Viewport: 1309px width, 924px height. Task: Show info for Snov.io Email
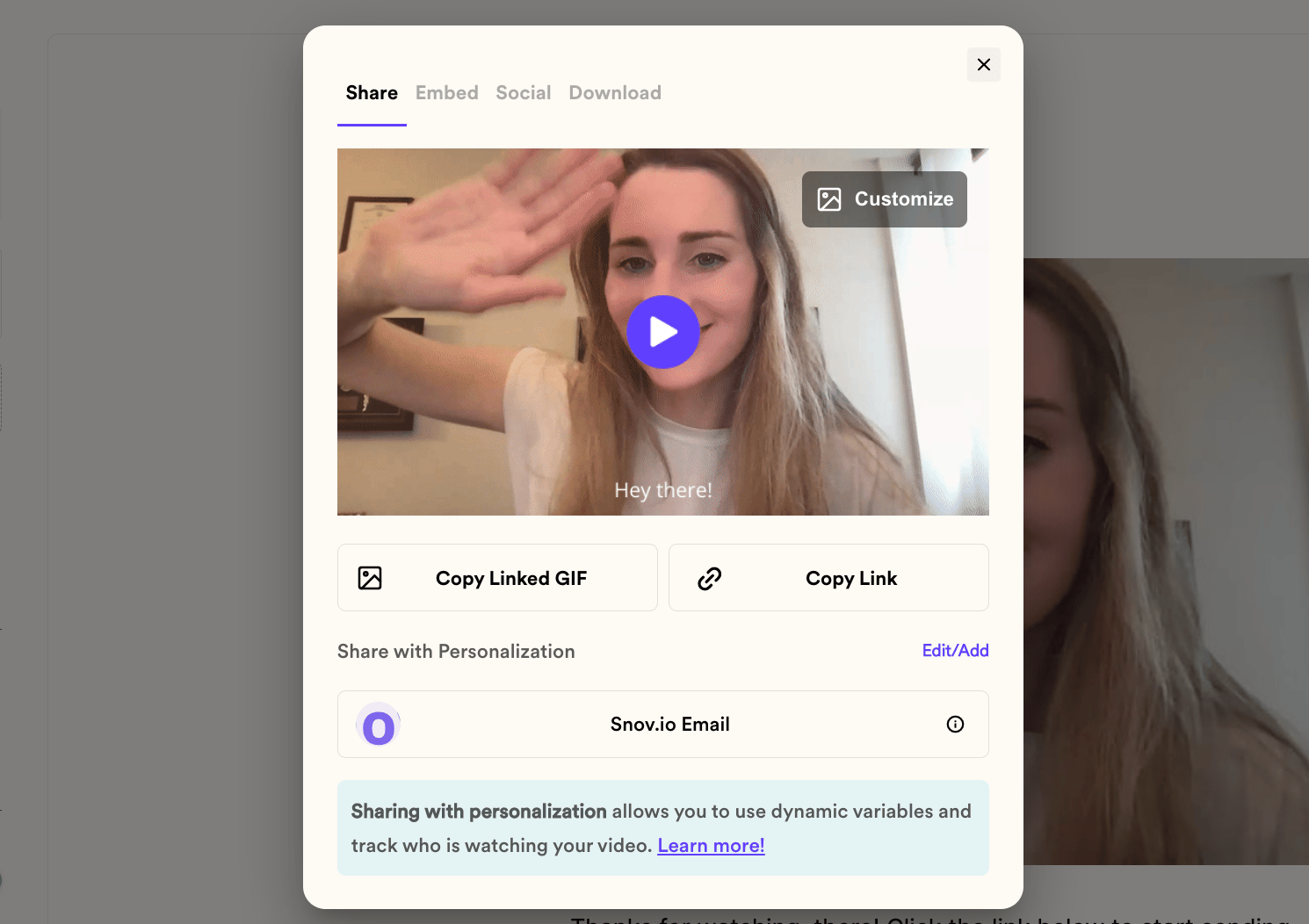(x=955, y=724)
